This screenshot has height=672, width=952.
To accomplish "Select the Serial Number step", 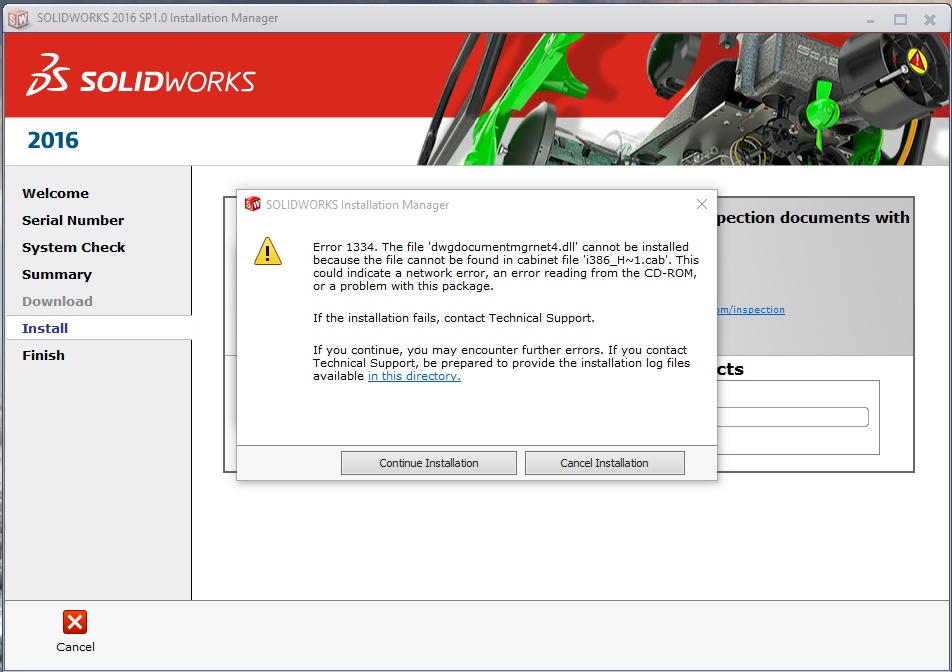I will click(73, 220).
